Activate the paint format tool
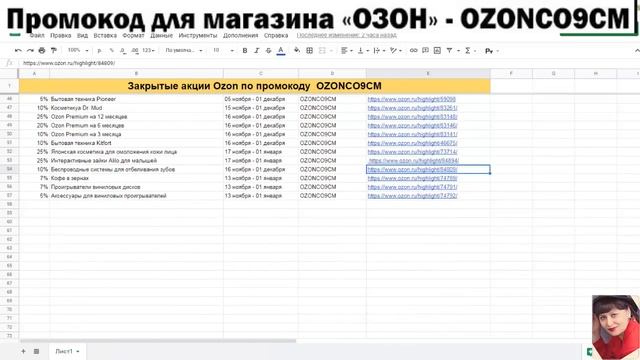 [53, 51]
